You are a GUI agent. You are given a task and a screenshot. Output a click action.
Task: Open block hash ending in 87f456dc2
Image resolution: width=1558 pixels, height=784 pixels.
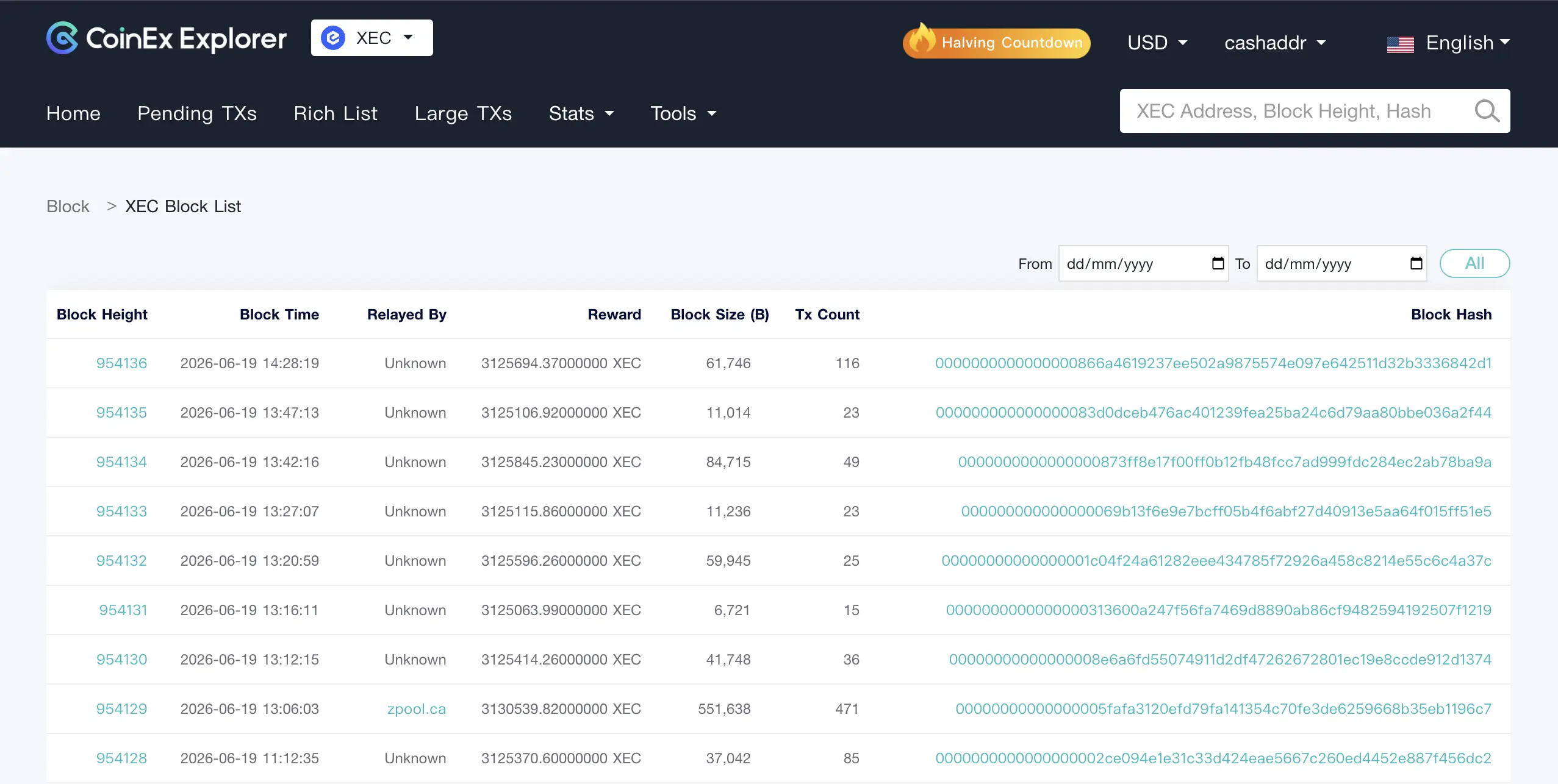pos(1213,758)
